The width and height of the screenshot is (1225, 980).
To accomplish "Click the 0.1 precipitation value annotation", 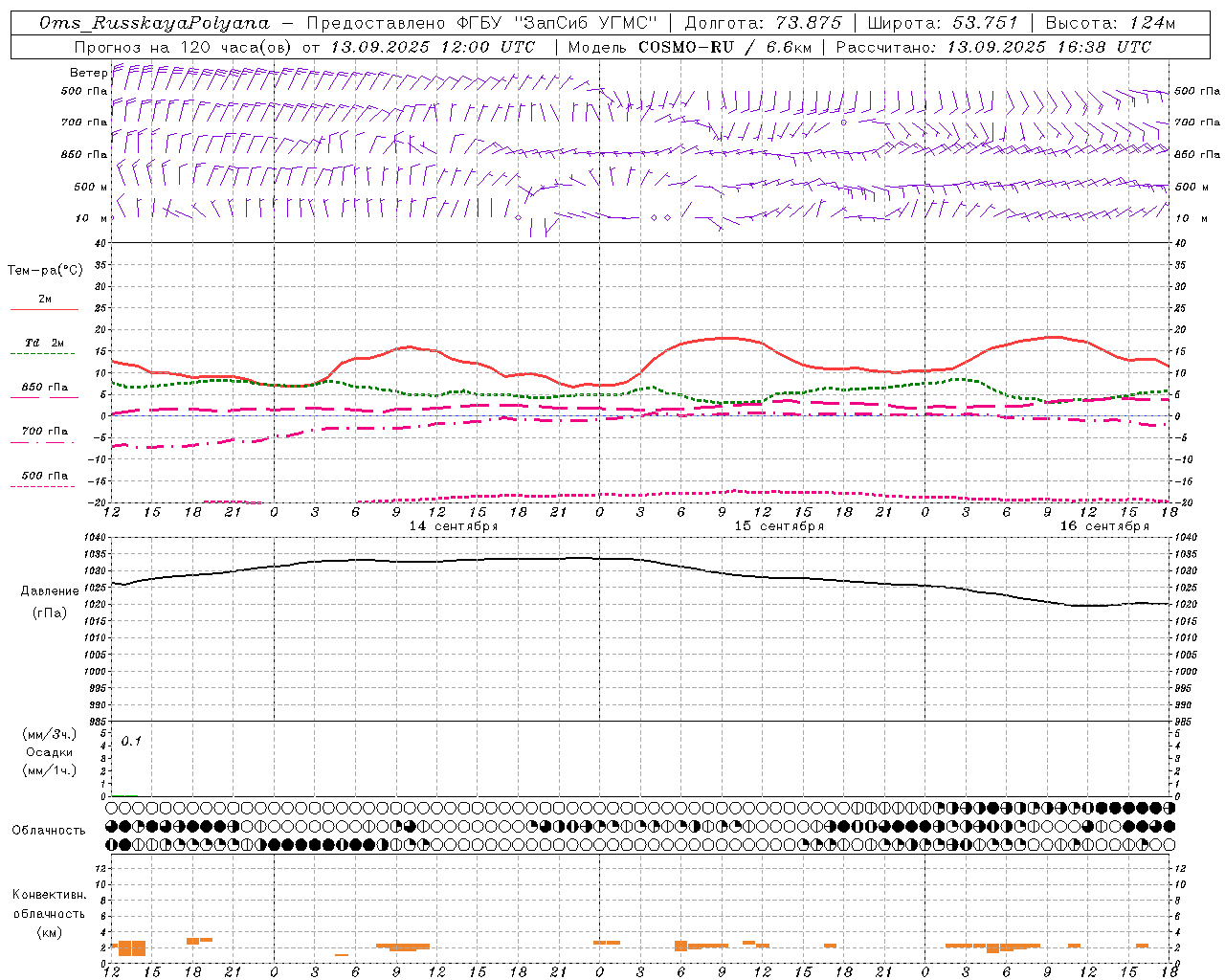I will [131, 741].
